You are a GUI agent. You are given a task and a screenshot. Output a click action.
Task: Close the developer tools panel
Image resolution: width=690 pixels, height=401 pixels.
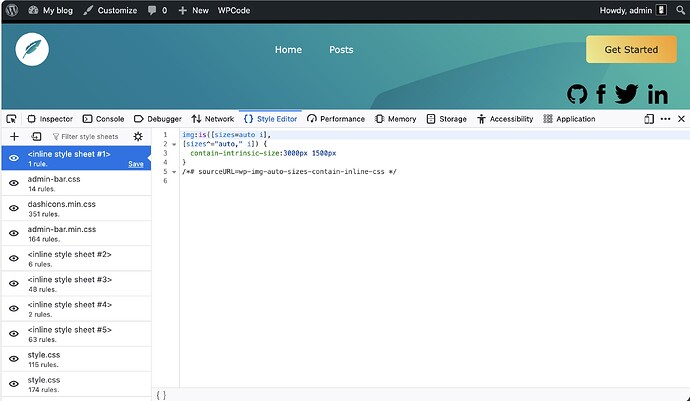coord(681,119)
